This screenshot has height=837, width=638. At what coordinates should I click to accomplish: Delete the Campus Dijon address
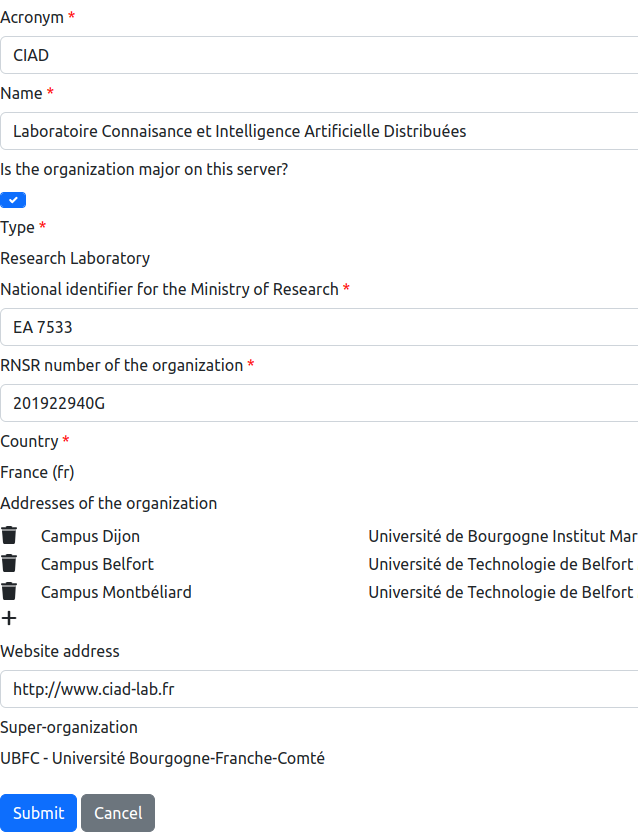pos(9,535)
